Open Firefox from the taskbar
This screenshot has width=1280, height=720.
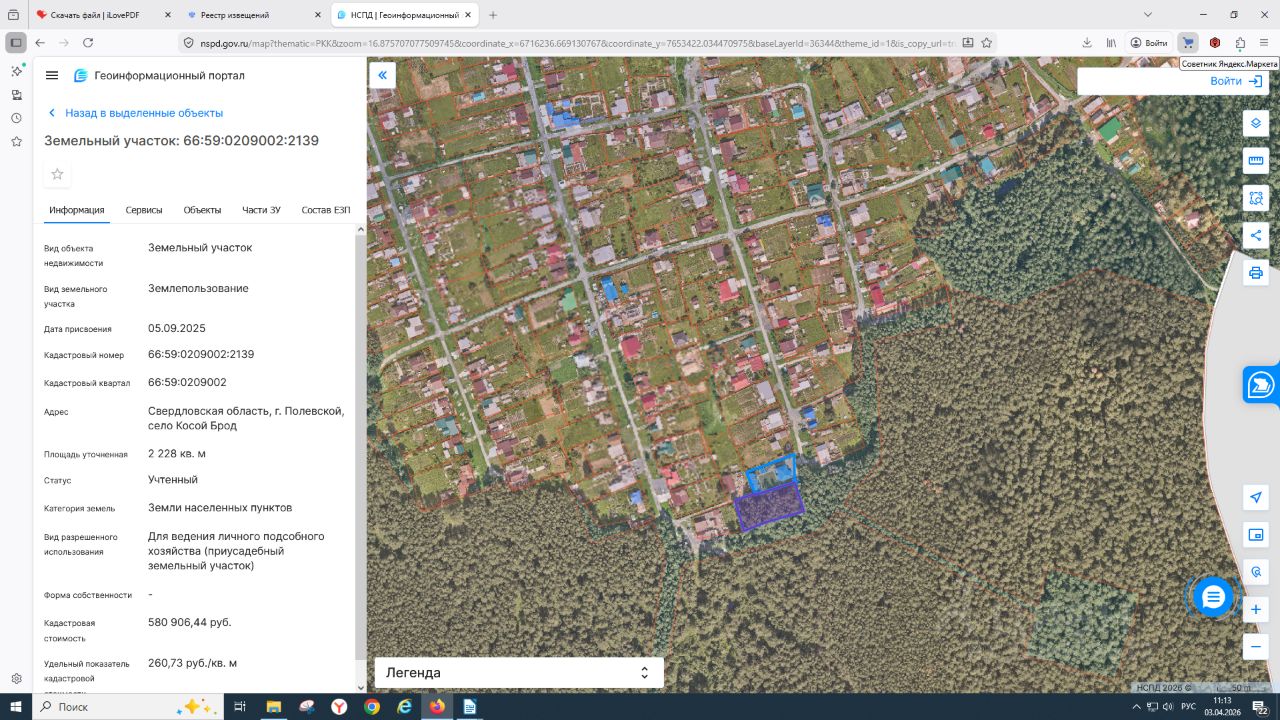(437, 707)
